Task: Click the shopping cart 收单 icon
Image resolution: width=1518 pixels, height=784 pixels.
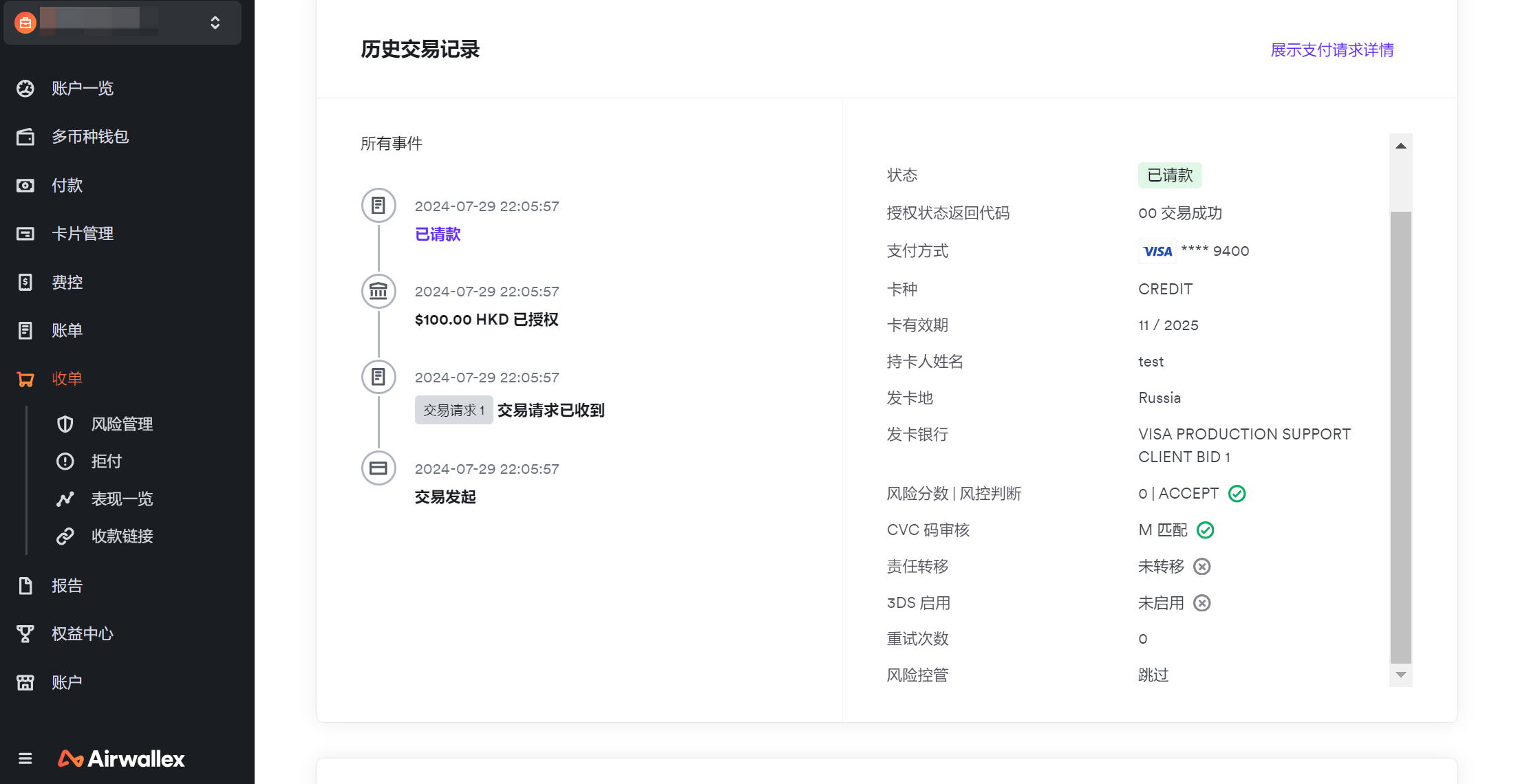Action: pos(25,379)
